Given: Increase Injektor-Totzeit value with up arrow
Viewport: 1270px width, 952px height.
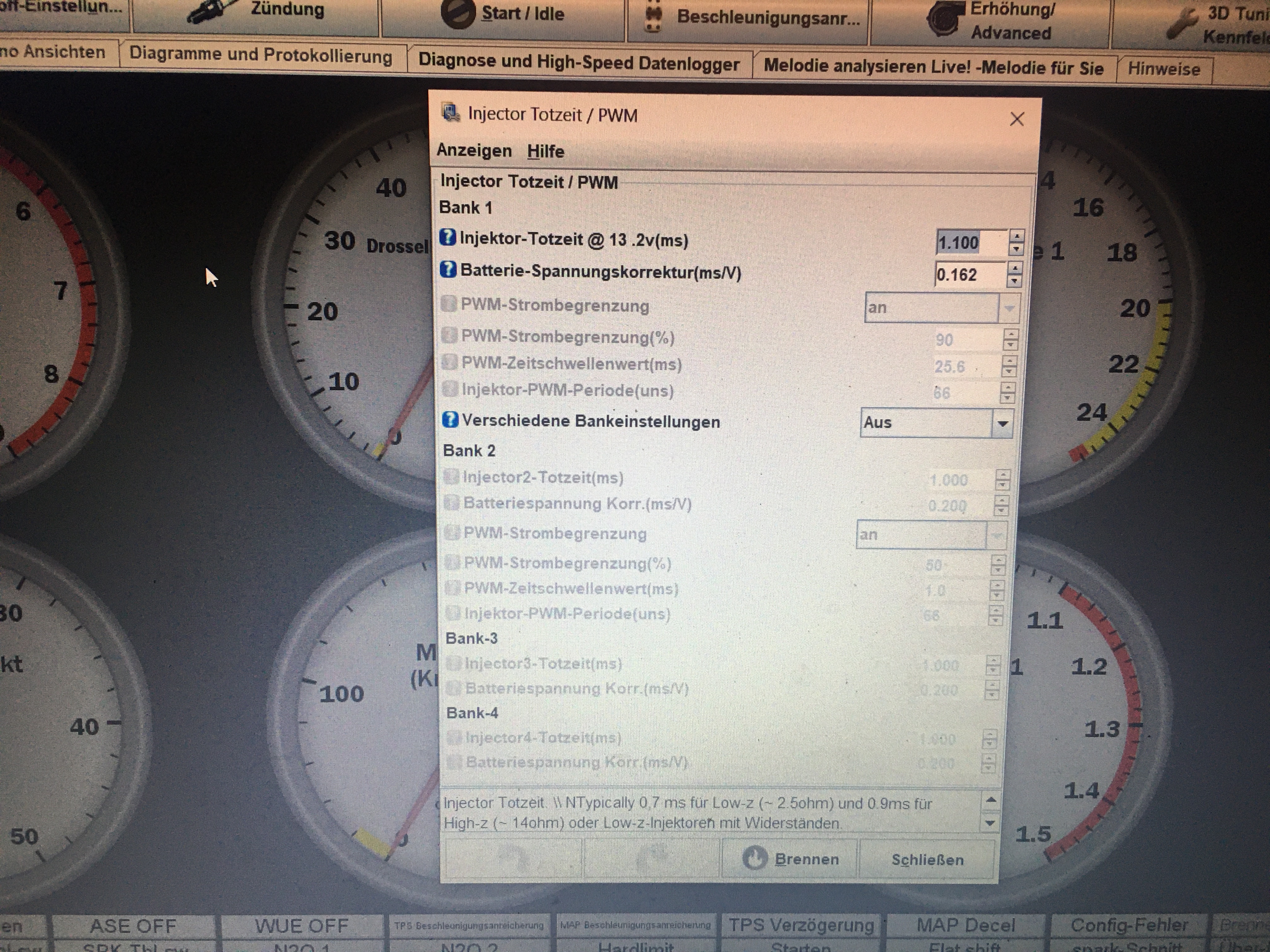Looking at the screenshot, I should pos(1017,236).
